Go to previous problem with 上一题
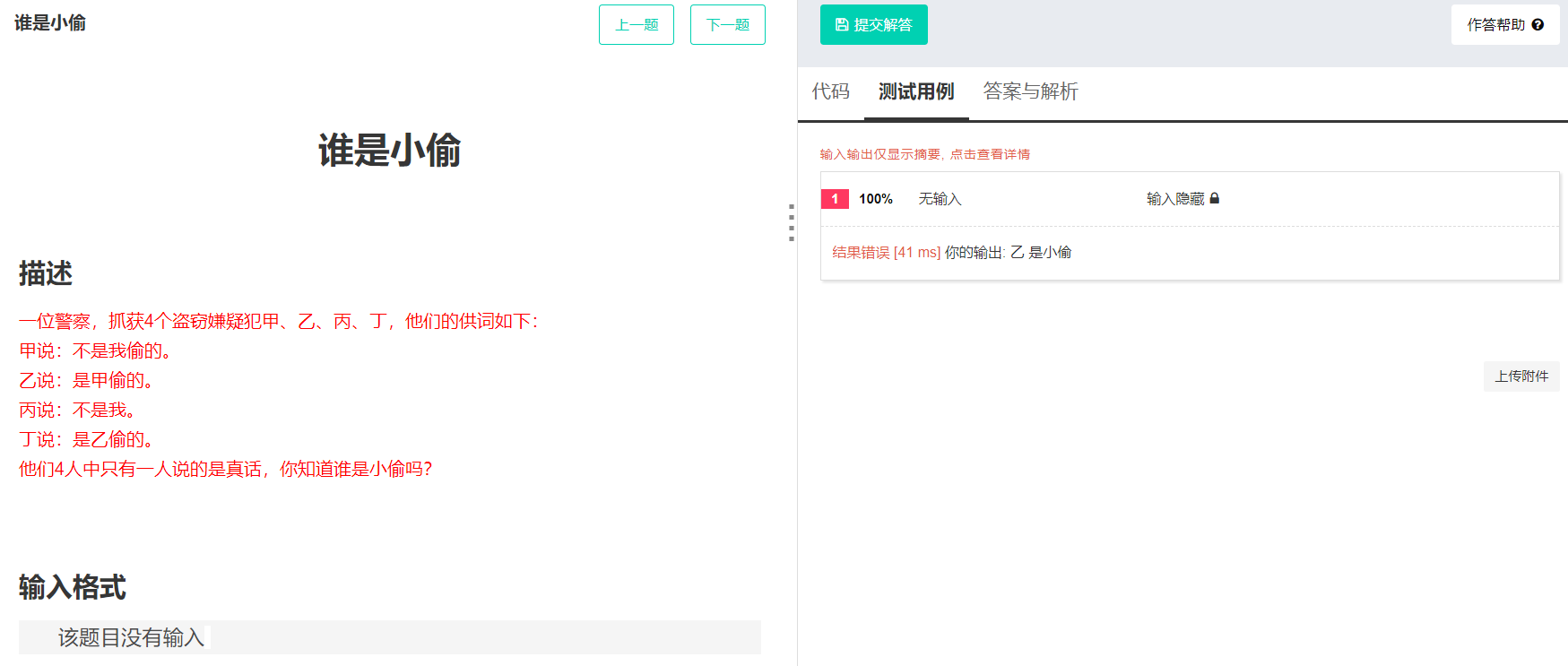The width and height of the screenshot is (1568, 666). click(637, 24)
